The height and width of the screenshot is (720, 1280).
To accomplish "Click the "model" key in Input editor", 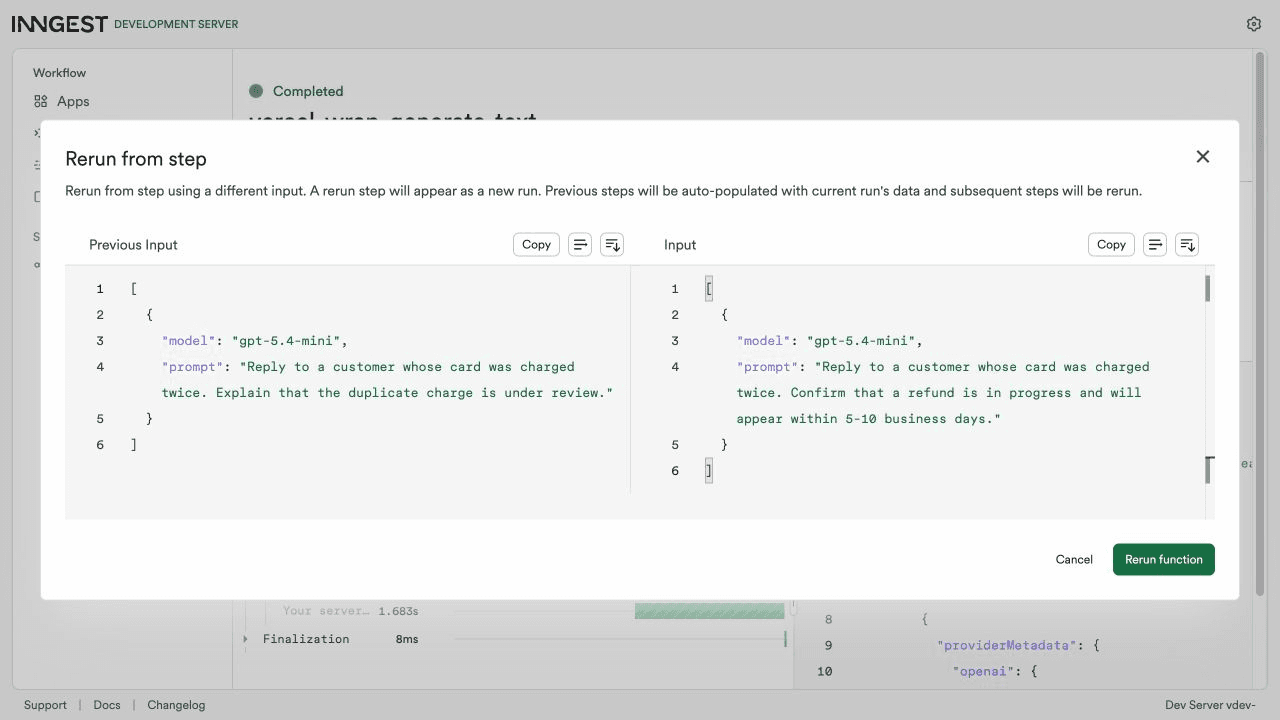I will (764, 341).
